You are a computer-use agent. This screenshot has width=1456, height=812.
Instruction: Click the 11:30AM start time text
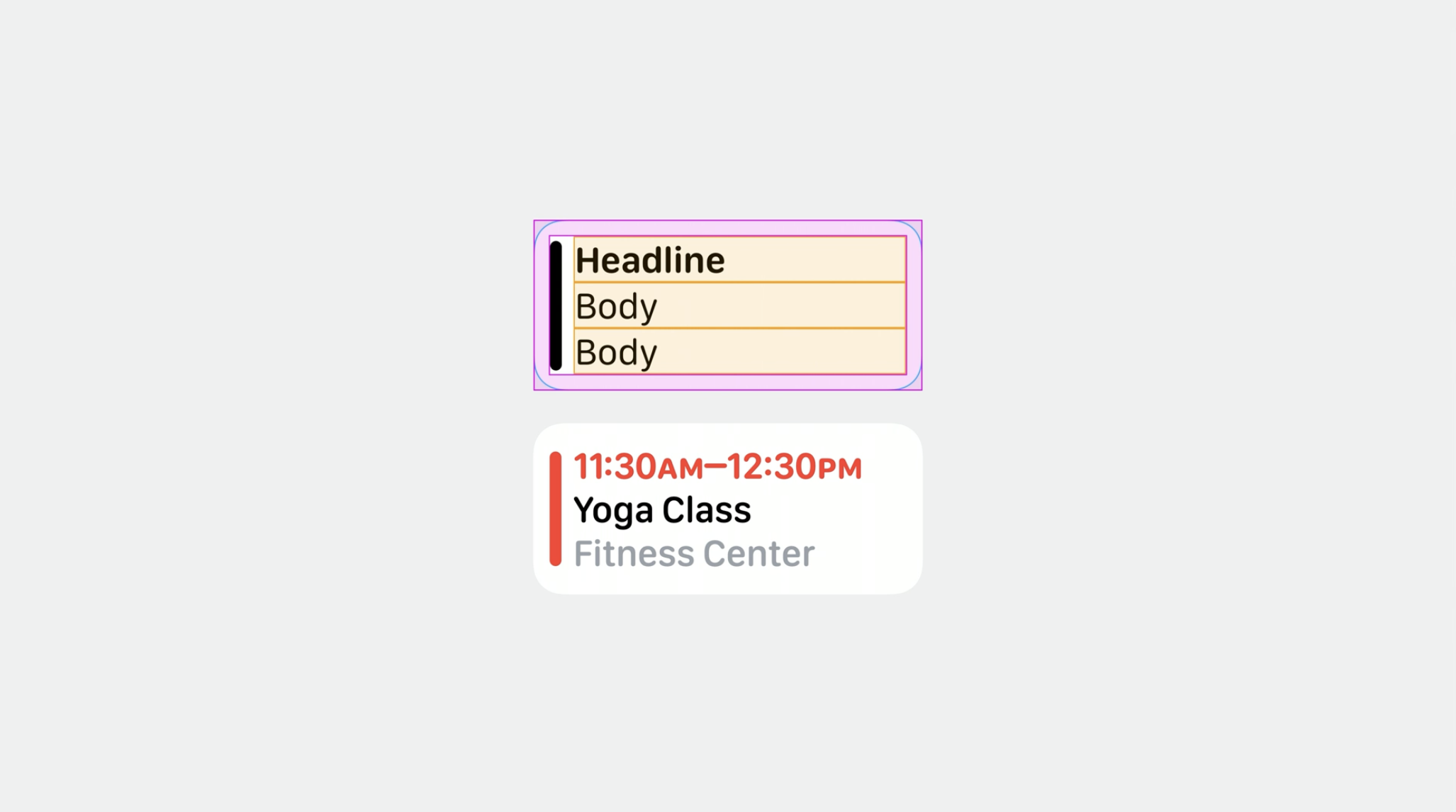637,467
